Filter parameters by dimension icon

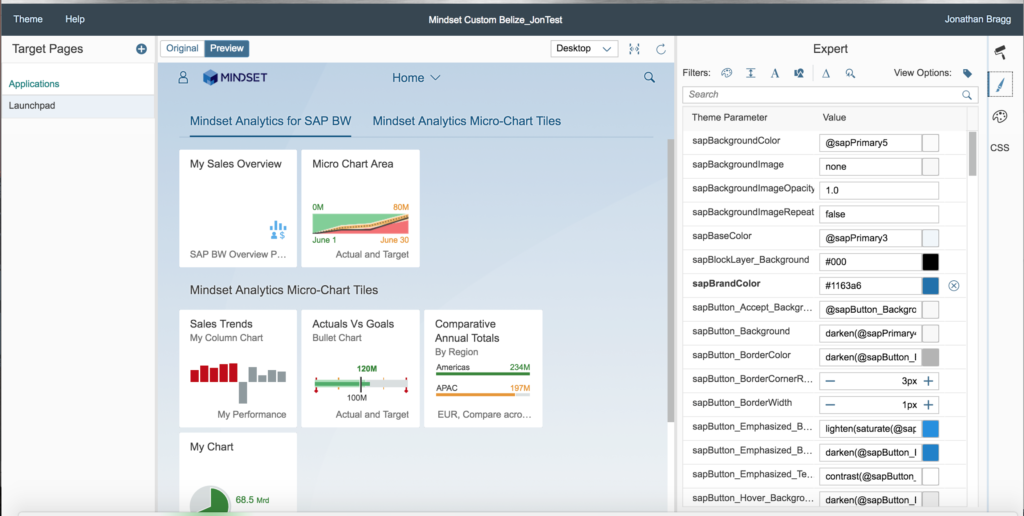pos(751,73)
